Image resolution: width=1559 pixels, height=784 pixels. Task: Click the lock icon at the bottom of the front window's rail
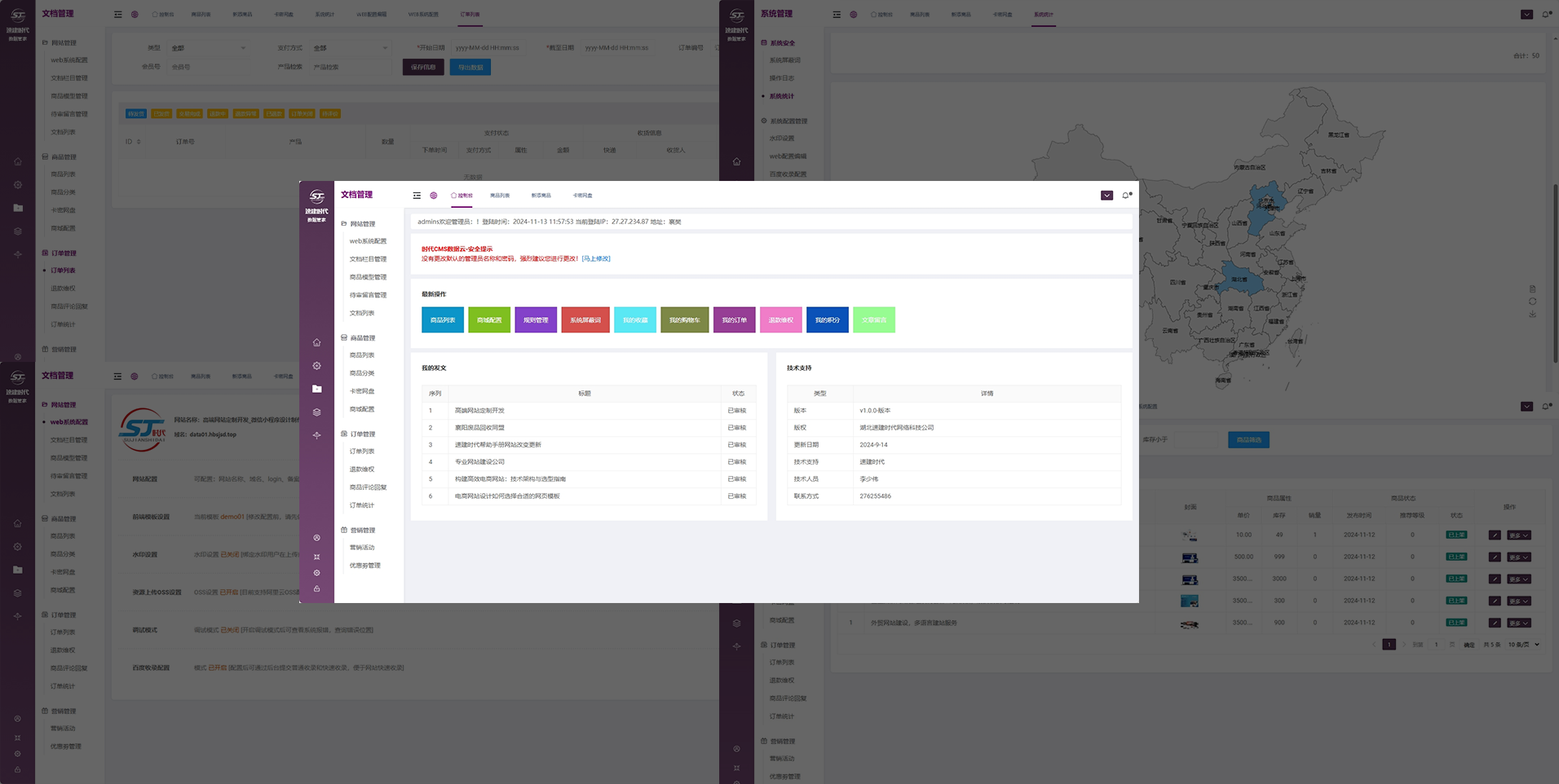pos(317,588)
